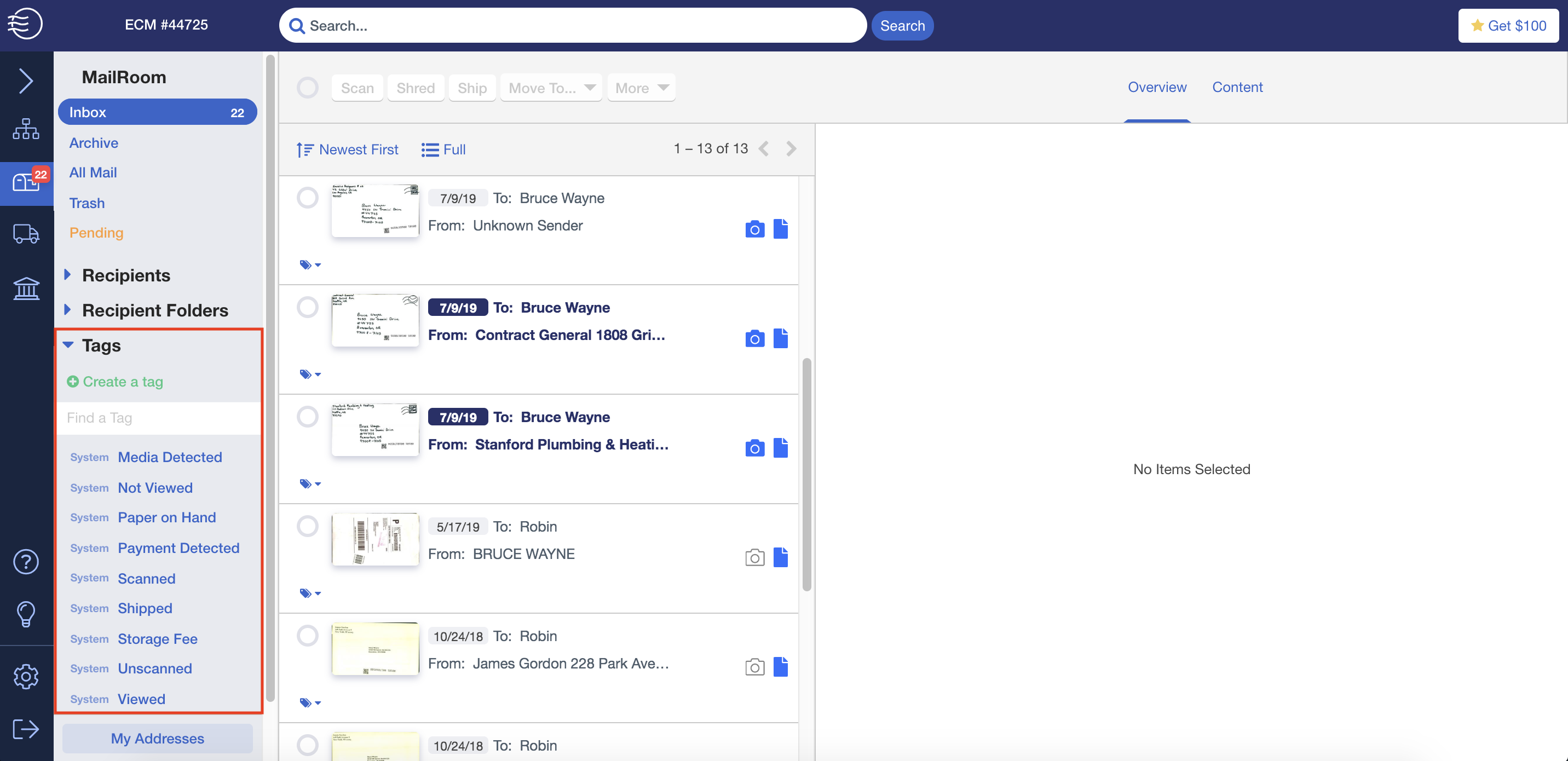Viewport: 1568px width, 761px height.
Task: Click the camera icon for Stanford Plumbing mail
Action: click(x=755, y=449)
